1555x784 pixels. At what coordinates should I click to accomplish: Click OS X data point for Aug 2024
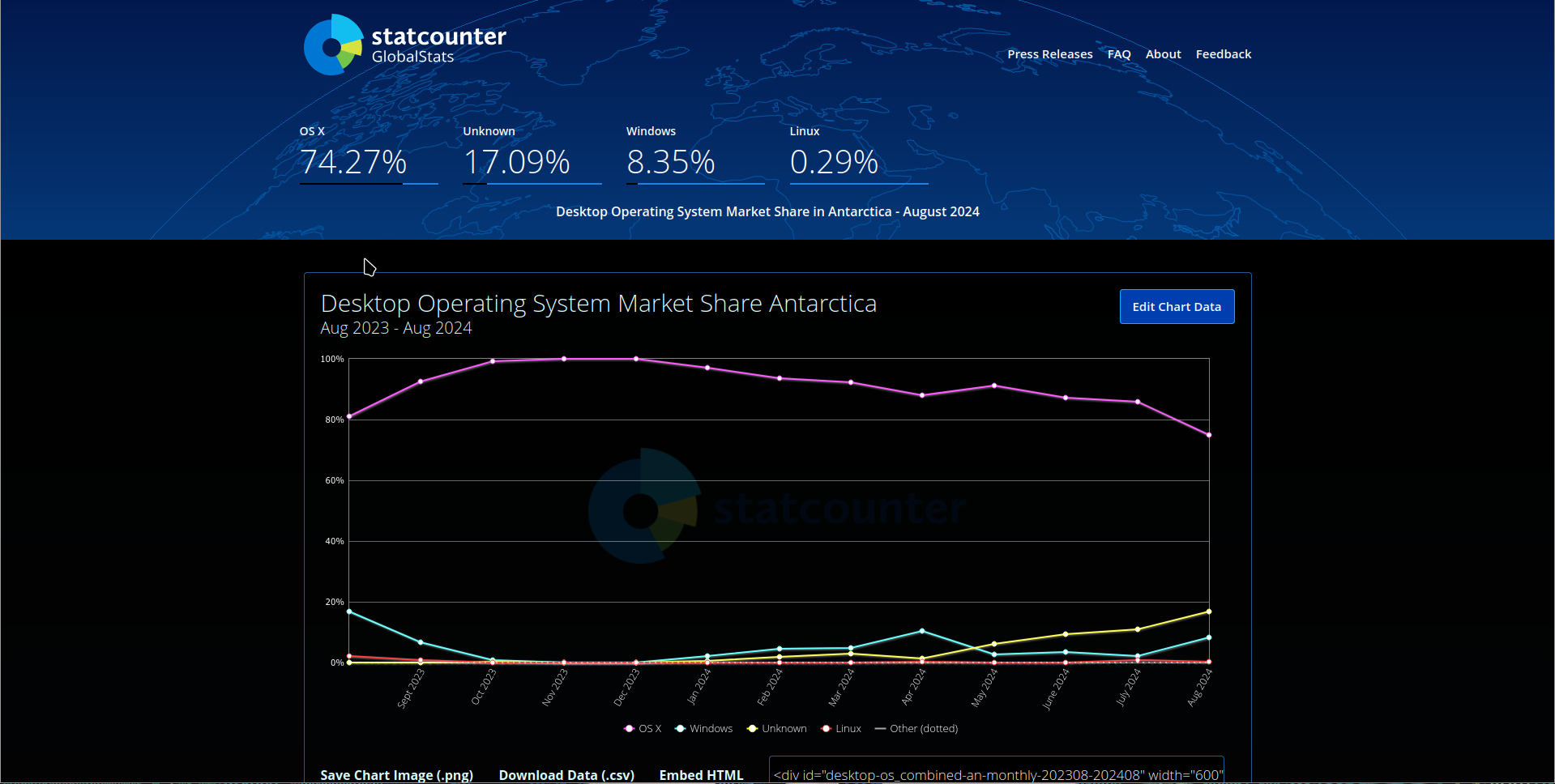1209,435
